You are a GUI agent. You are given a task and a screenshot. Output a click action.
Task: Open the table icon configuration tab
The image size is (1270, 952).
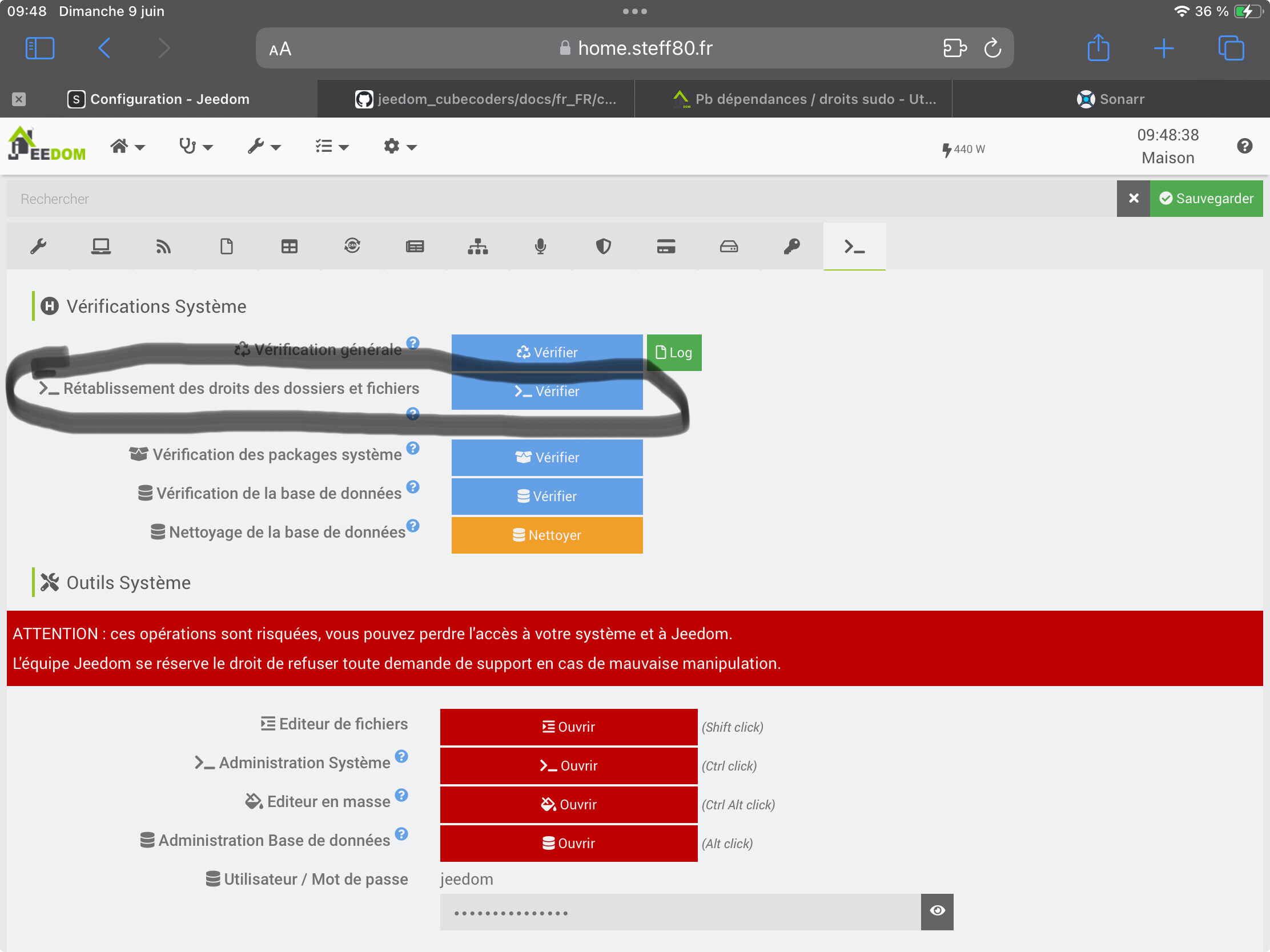click(x=290, y=246)
